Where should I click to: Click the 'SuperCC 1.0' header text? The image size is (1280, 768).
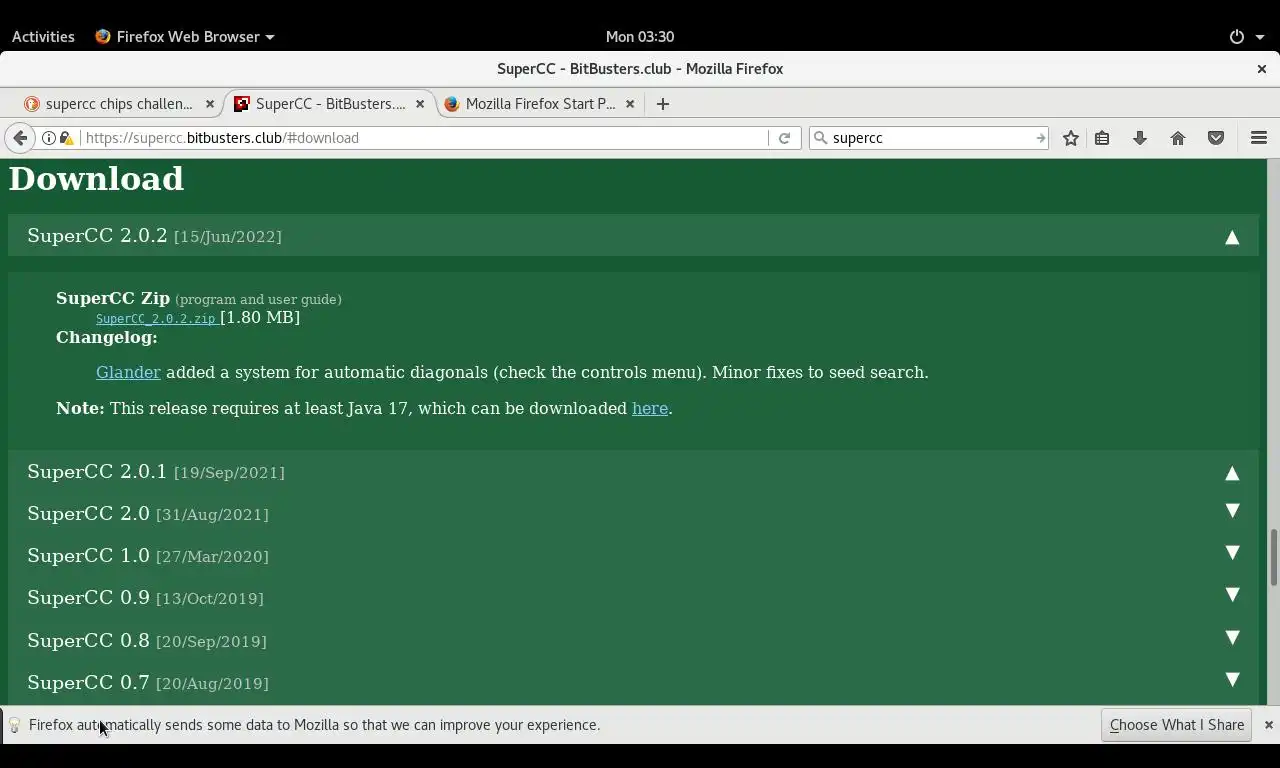pos(88,555)
